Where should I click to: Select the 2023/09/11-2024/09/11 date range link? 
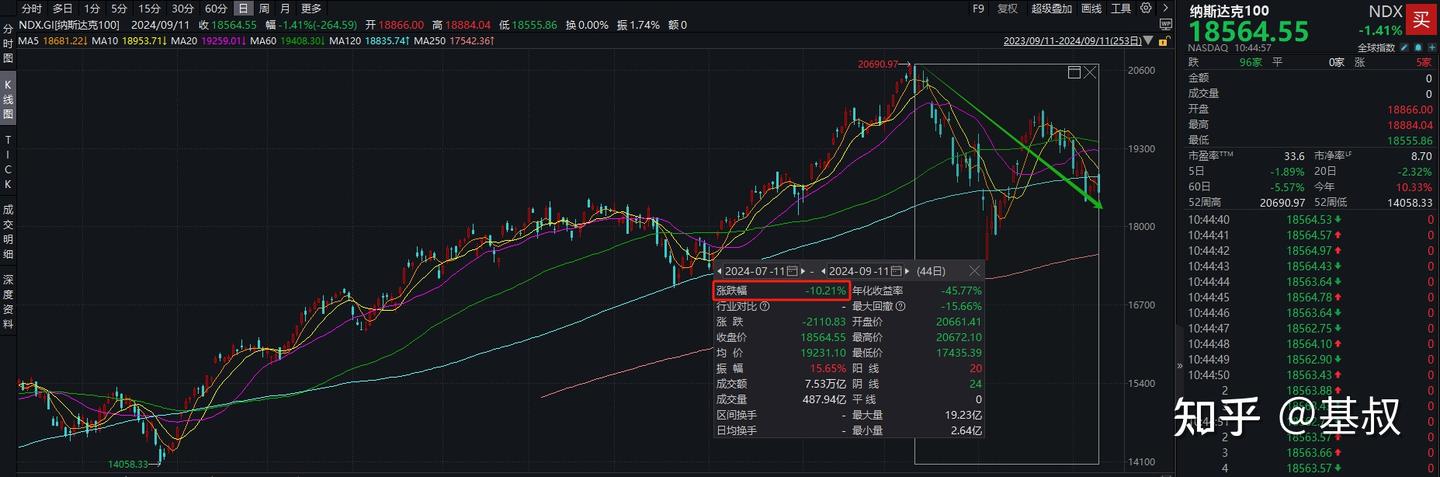tap(1073, 41)
